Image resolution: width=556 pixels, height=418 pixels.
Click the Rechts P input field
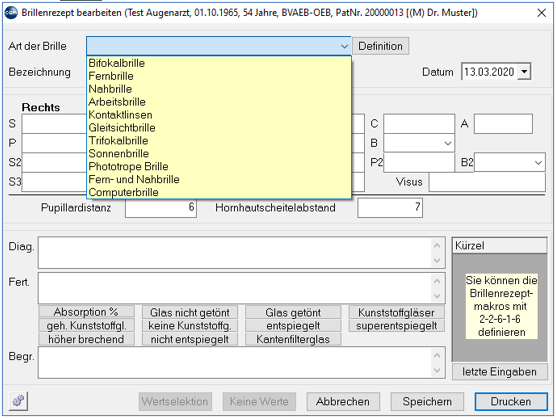[x=54, y=143]
